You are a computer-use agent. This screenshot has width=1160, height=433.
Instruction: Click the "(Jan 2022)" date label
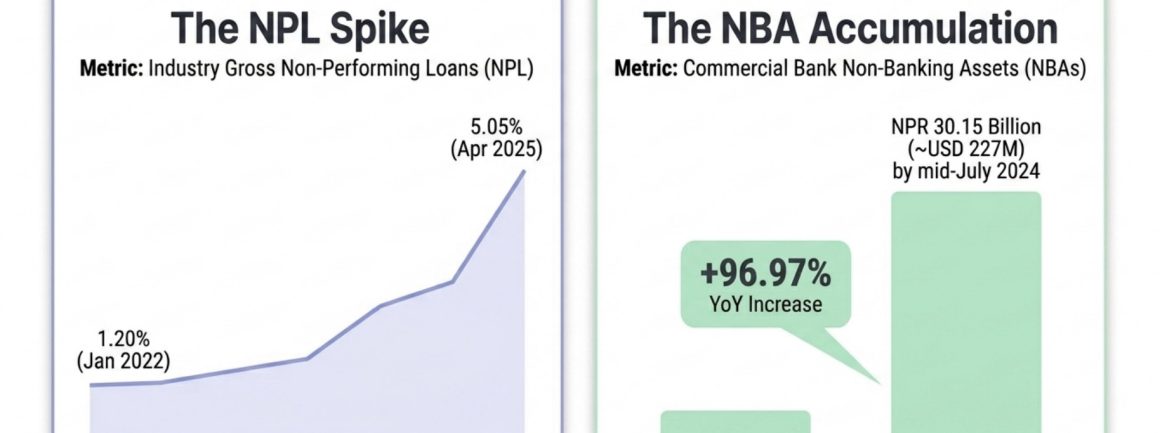point(124,361)
